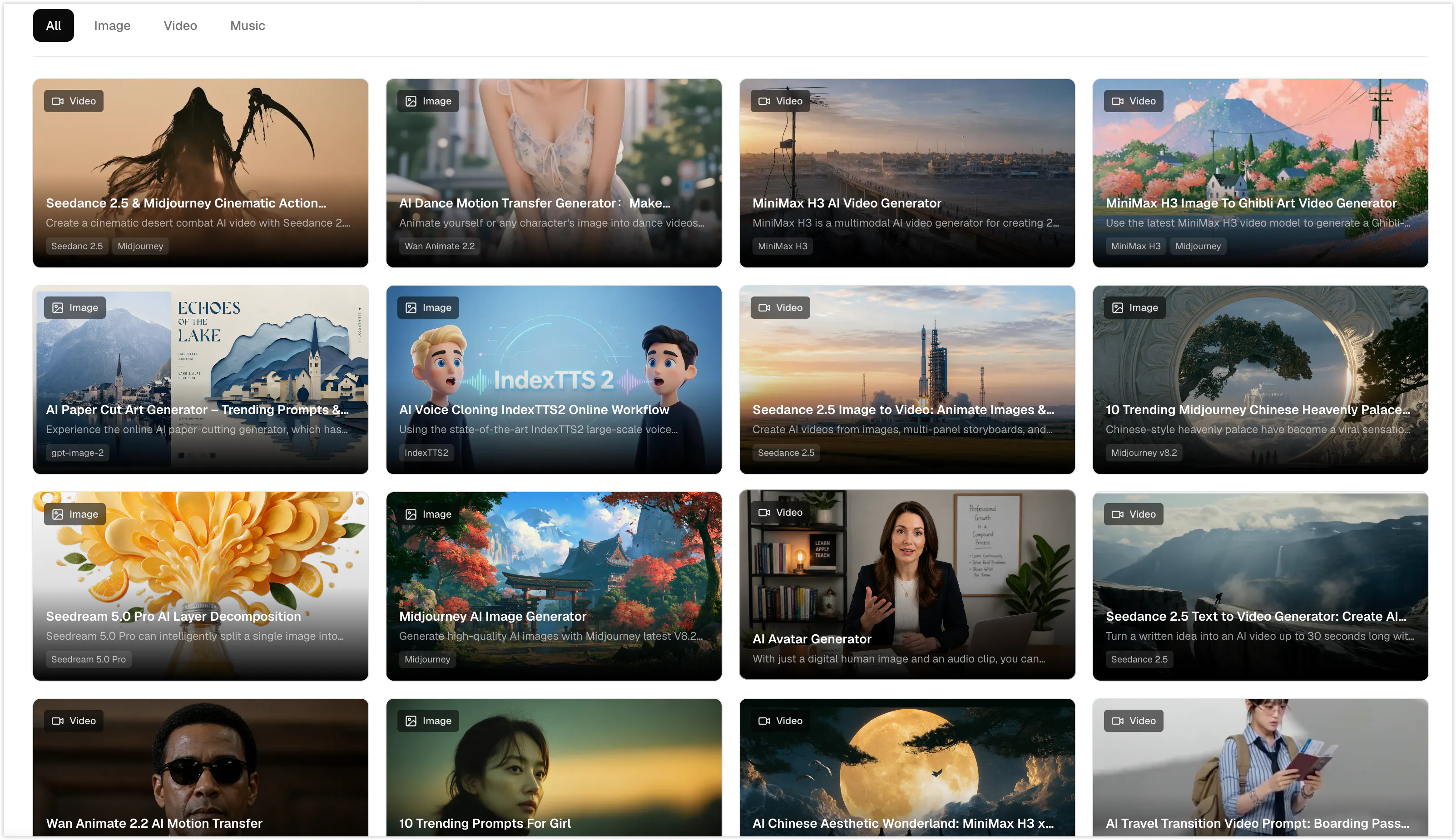Click Midjourney tag on Ghibli Art card

point(1198,247)
